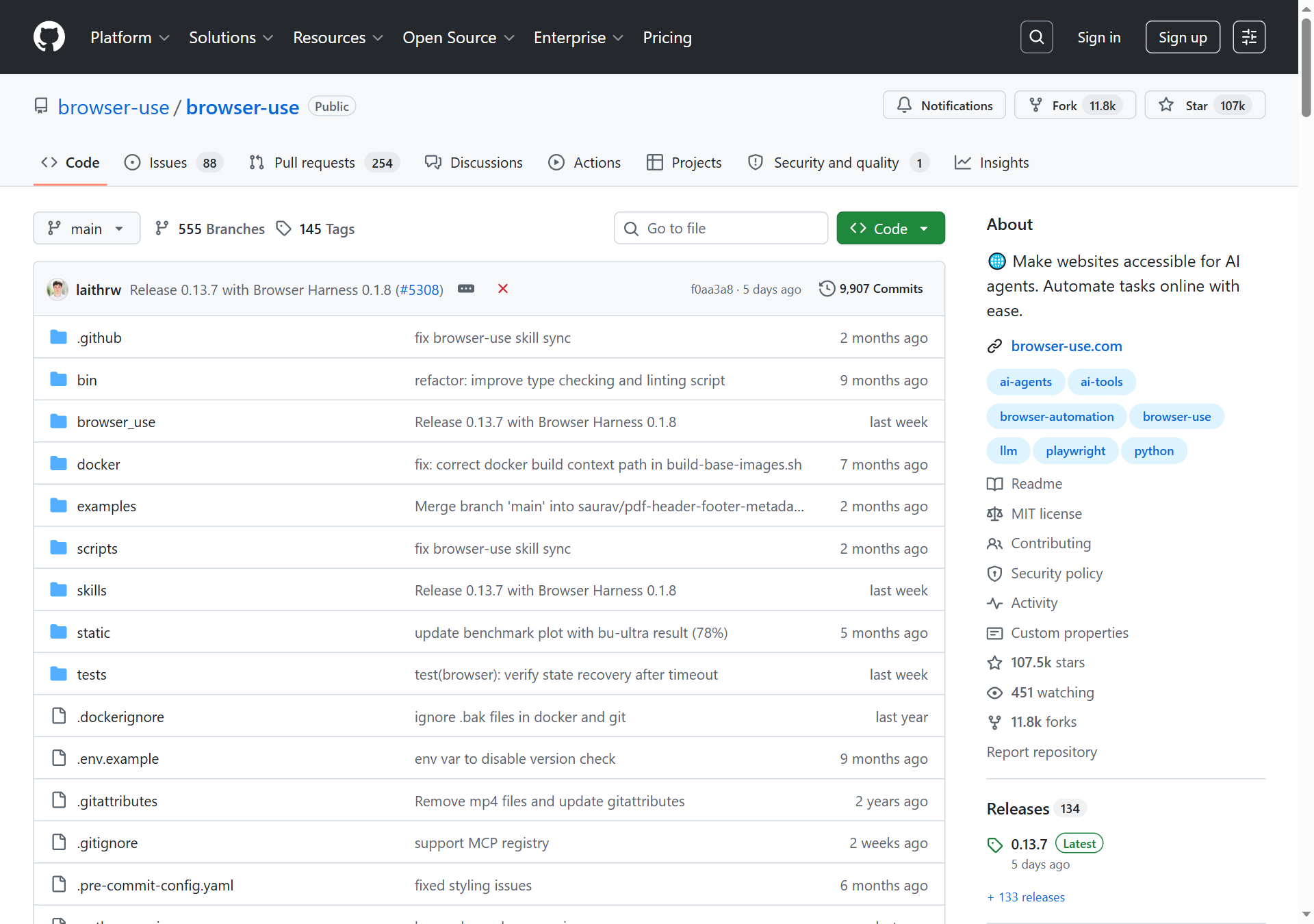Click the .gitignore file icon

[59, 842]
